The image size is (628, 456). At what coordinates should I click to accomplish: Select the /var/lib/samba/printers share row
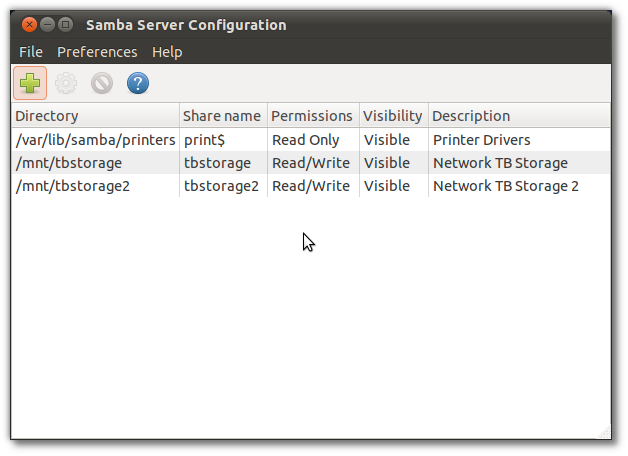click(x=311, y=140)
